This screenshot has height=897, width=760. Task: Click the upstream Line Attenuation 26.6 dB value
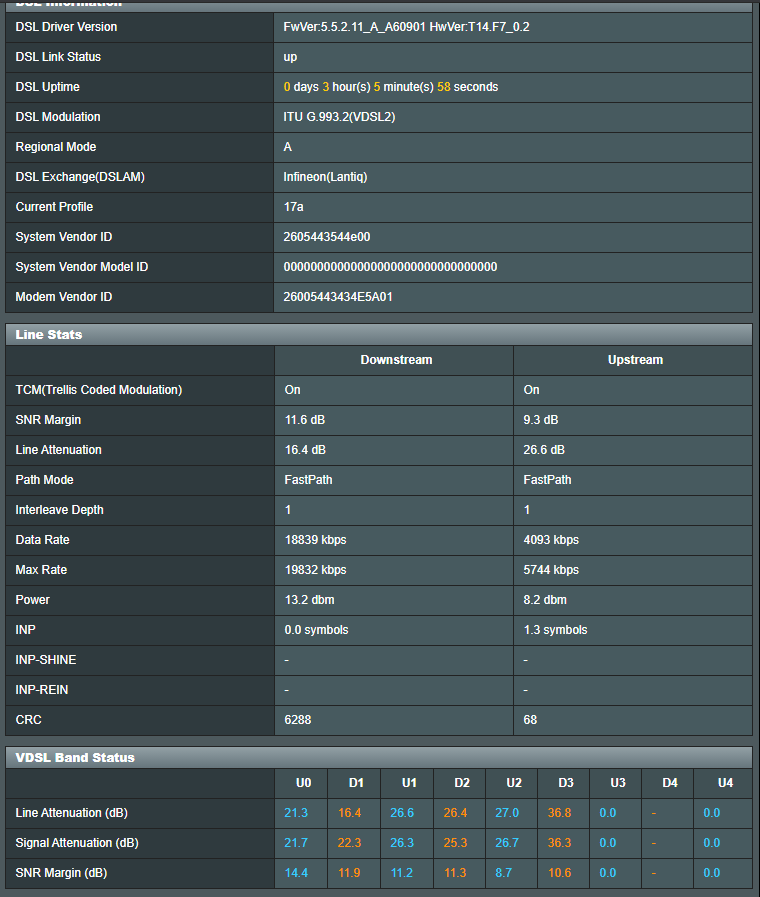(x=544, y=450)
